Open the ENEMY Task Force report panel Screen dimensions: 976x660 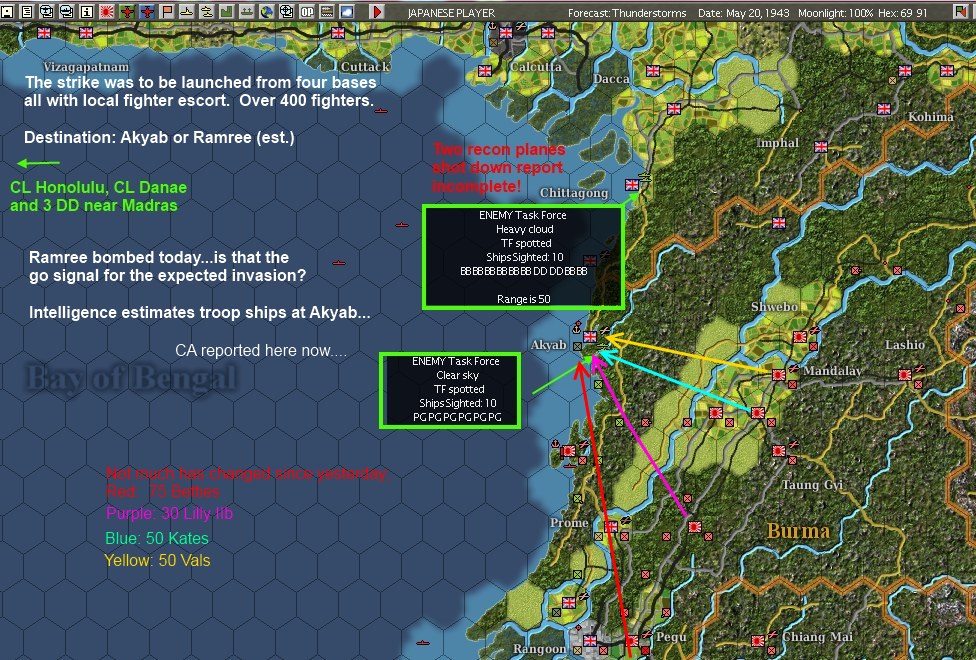[524, 255]
